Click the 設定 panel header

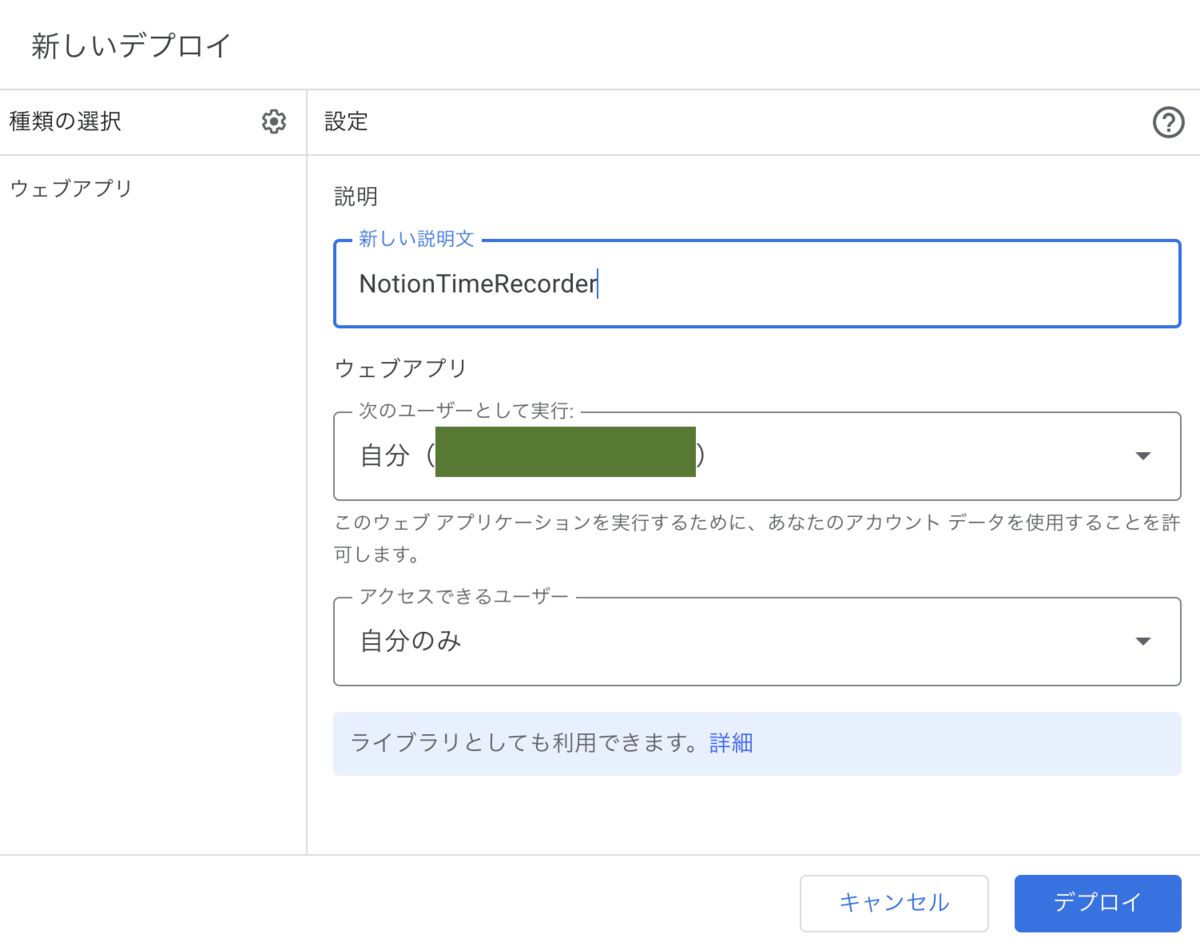[347, 122]
